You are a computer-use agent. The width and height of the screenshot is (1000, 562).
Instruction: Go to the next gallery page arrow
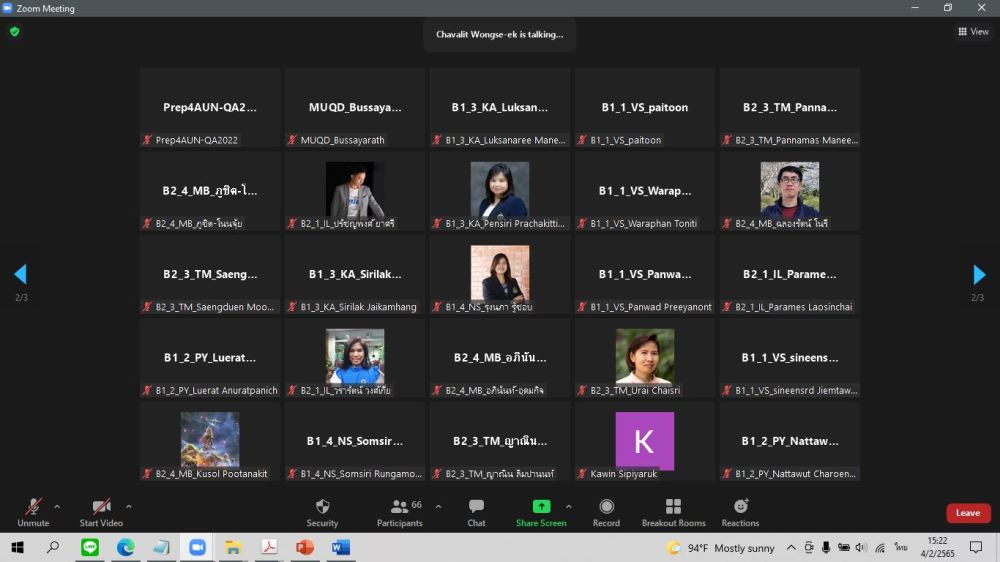978,275
